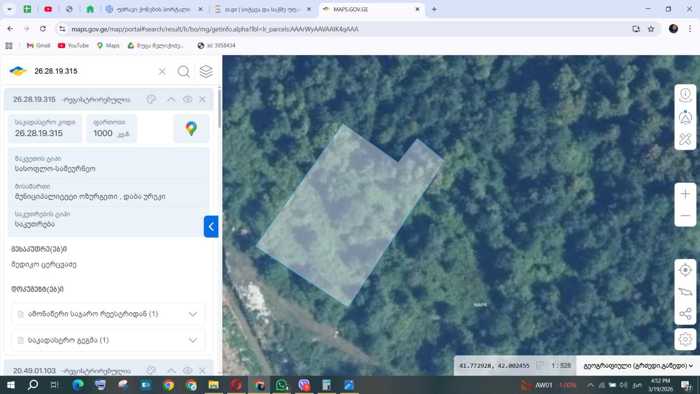Image resolution: width=700 pixels, height=394 pixels.
Task: Switch to the MAPS.GOV.GE browser tab
Action: (371, 9)
